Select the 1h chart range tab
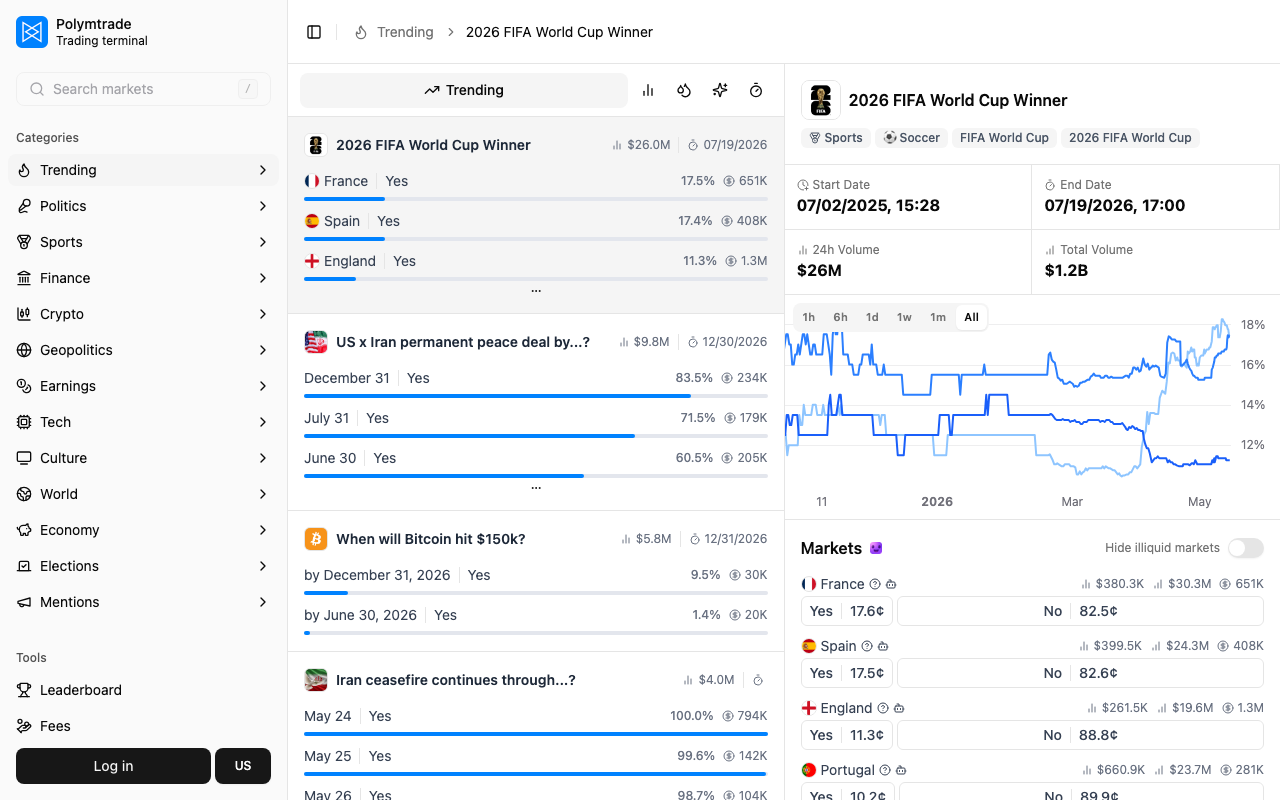Viewport: 1280px width, 800px height. (x=809, y=317)
